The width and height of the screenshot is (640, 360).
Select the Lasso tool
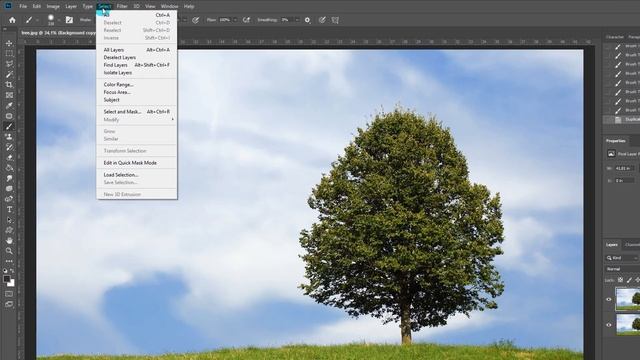pyautogui.click(x=9, y=64)
